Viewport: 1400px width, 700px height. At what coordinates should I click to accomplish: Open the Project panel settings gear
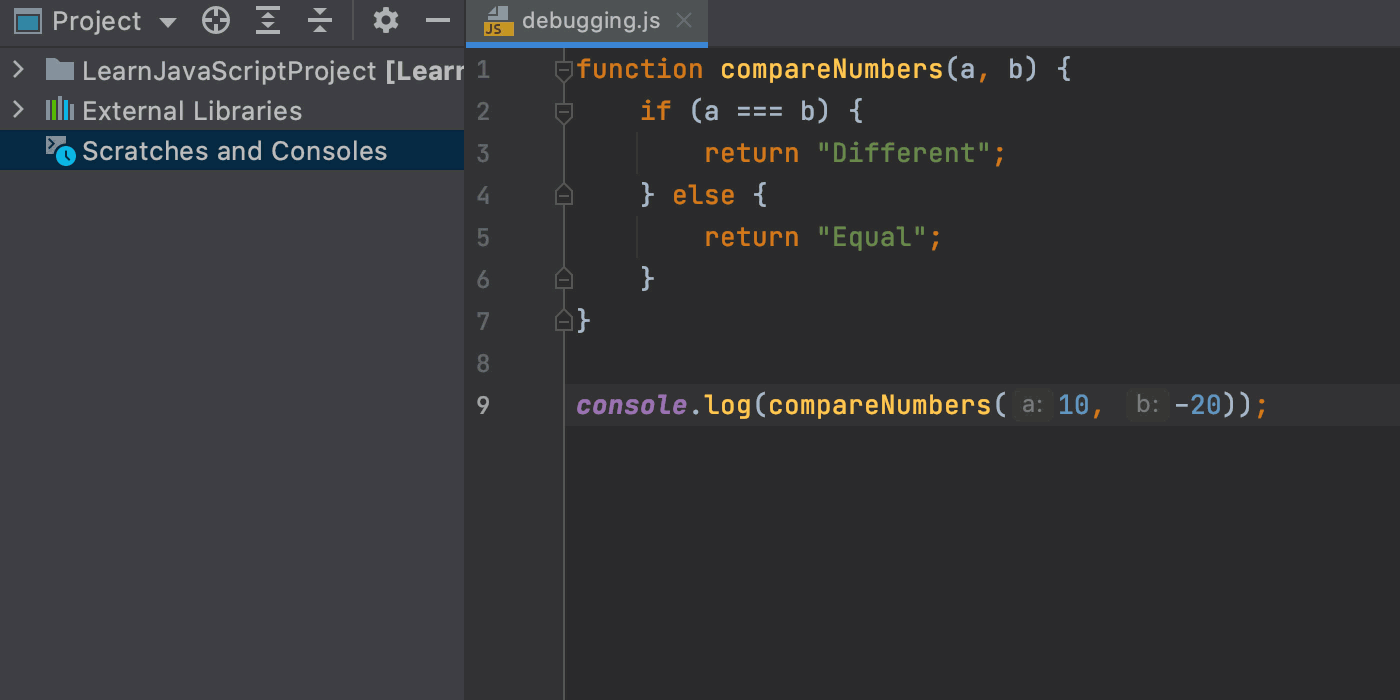coord(385,20)
